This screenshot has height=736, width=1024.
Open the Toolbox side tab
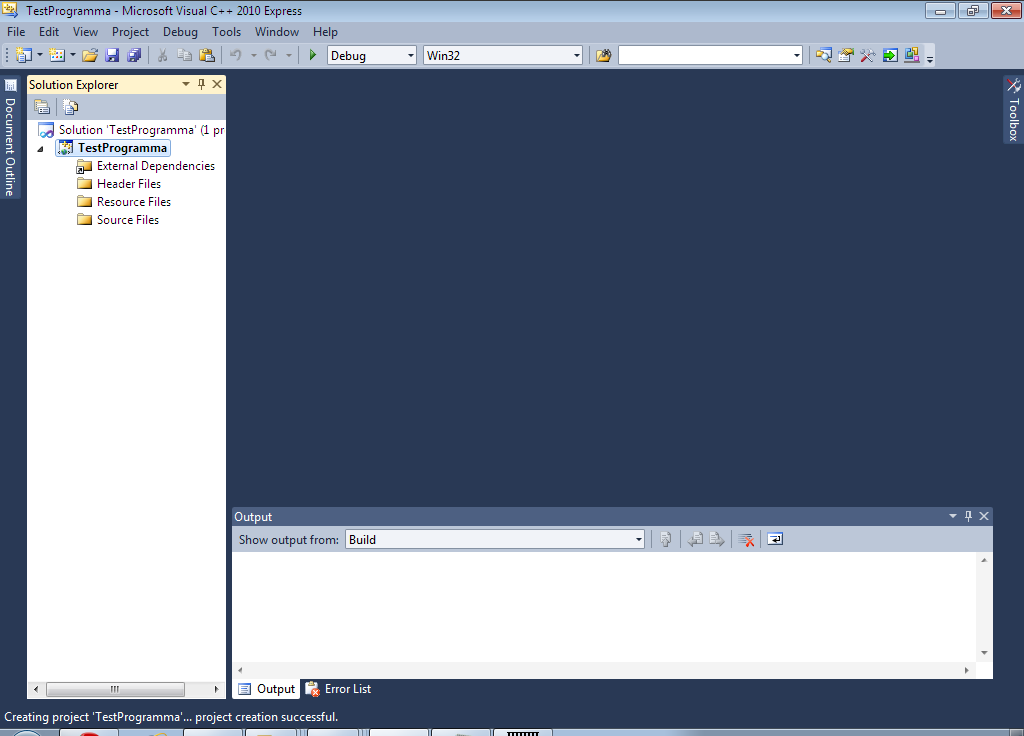[1014, 110]
